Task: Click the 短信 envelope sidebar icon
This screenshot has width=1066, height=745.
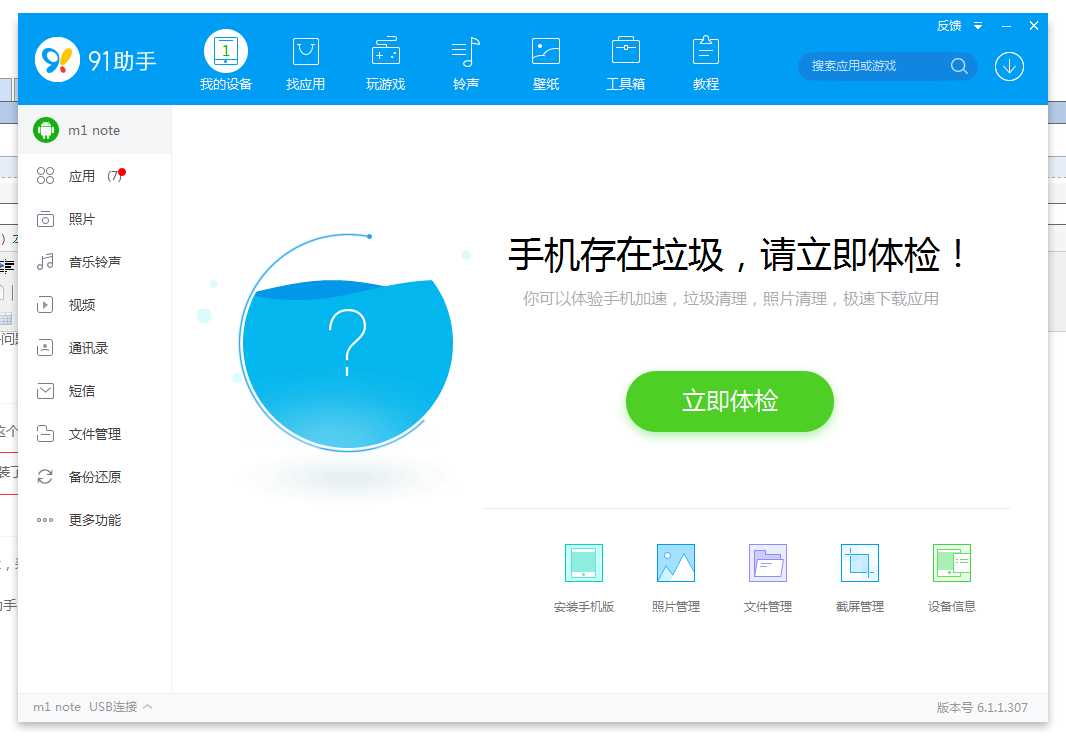Action: pos(46,391)
